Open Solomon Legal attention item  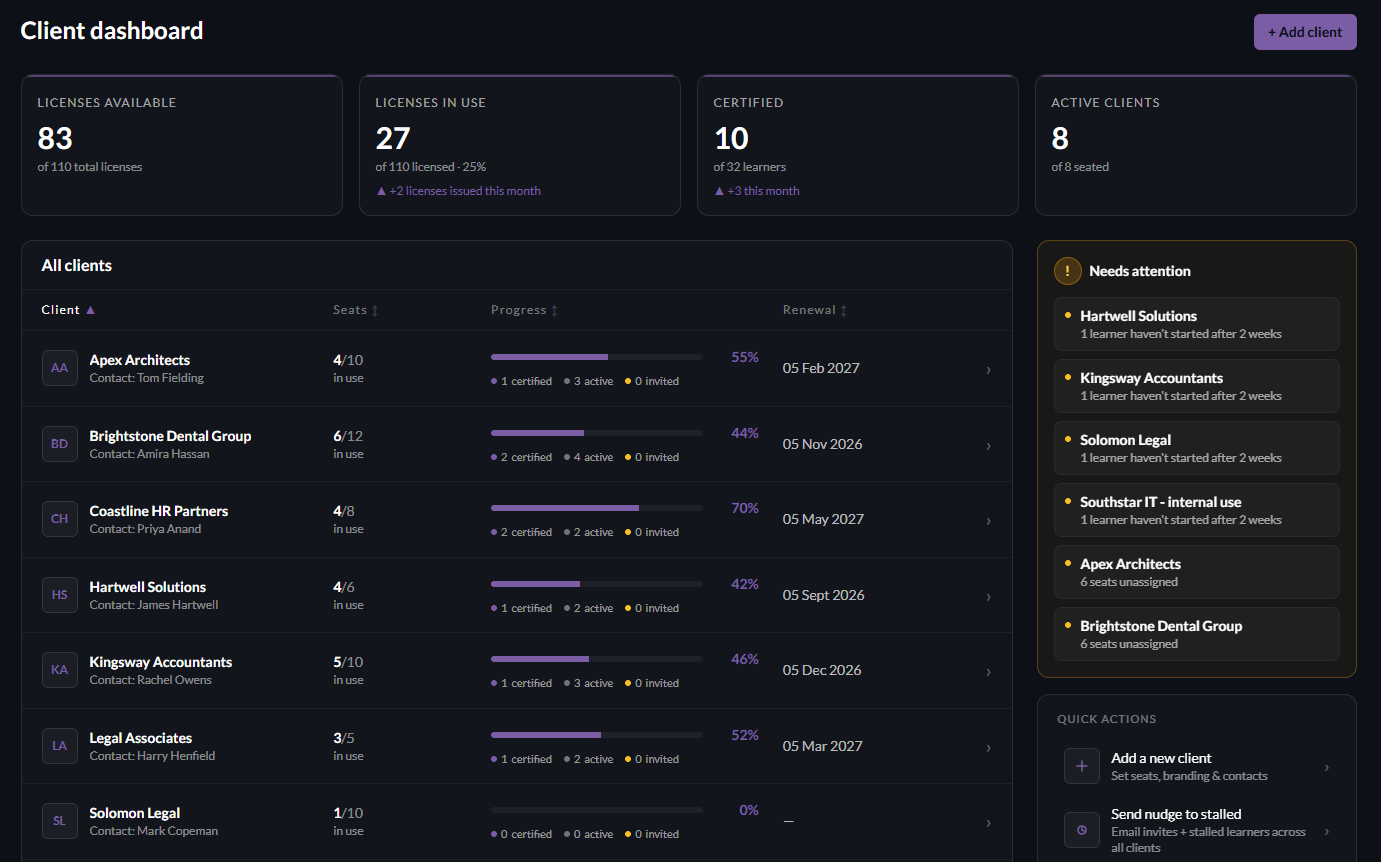click(1196, 448)
